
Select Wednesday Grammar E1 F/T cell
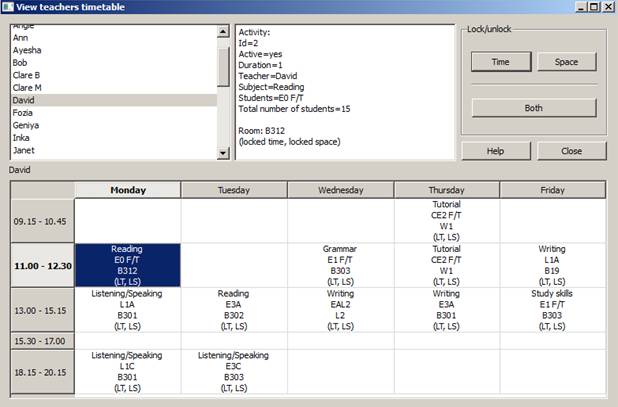tap(340, 265)
